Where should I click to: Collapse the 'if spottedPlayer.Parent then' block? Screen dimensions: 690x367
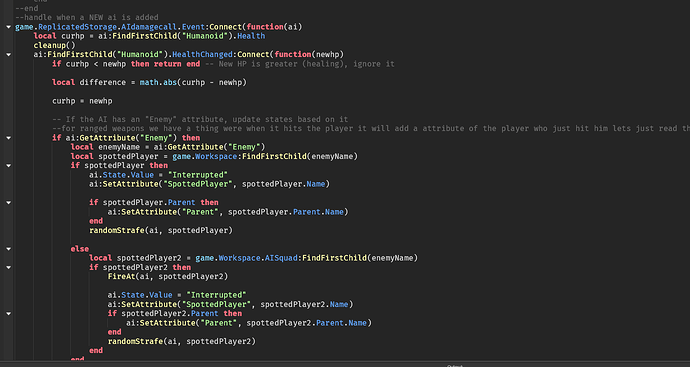point(8,202)
